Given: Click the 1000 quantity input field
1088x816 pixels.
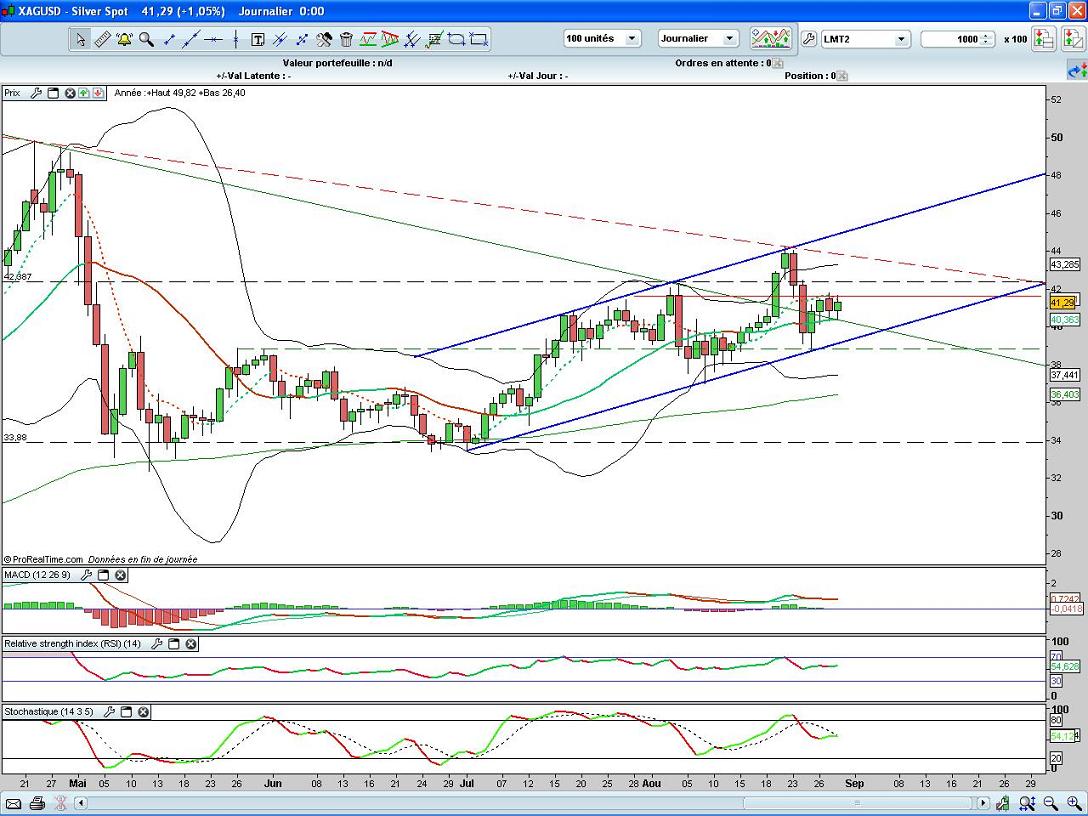Looking at the screenshot, I should tap(955, 39).
